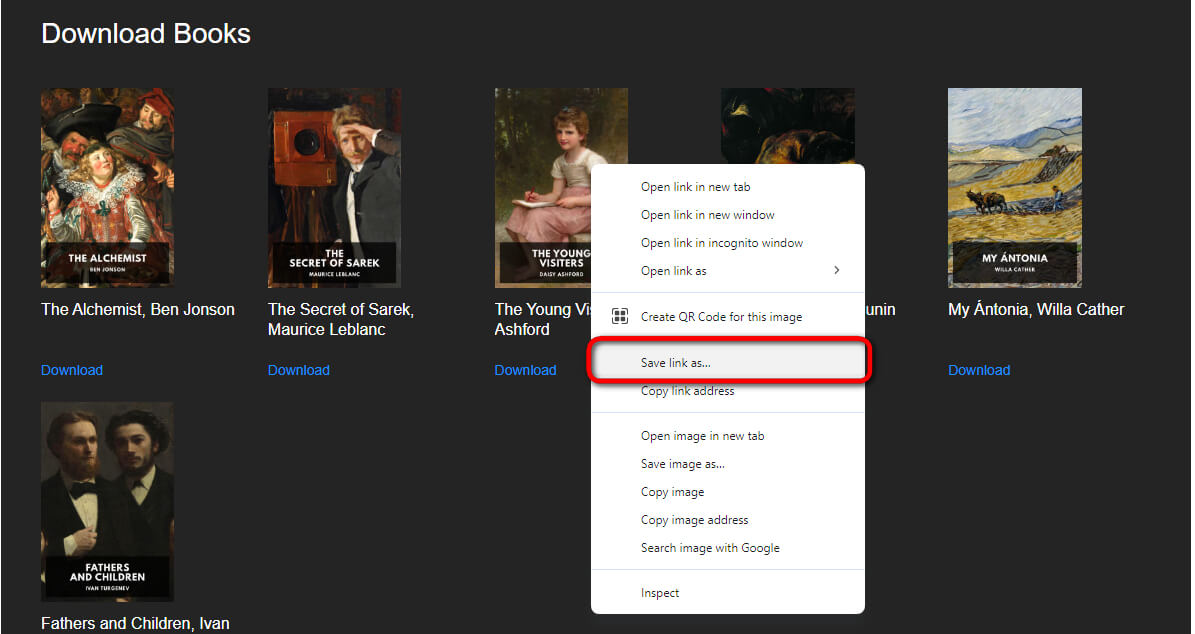Click QR code icon in context menu
Viewport: 1195px width, 634px height.
coord(620,316)
